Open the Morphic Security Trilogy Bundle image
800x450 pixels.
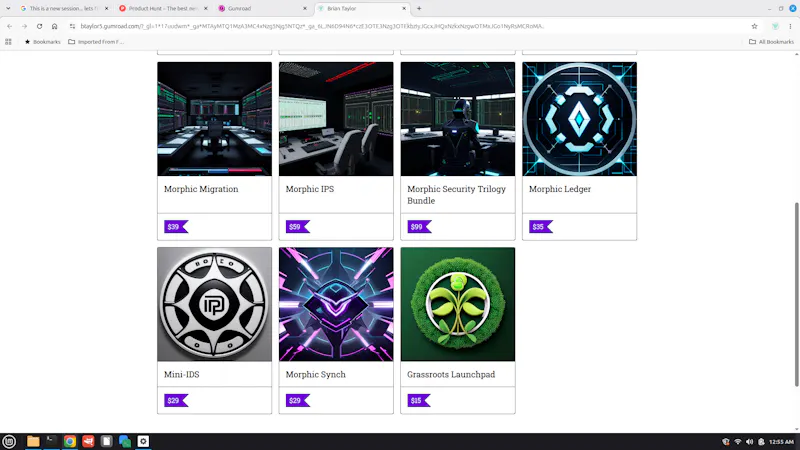coord(458,119)
